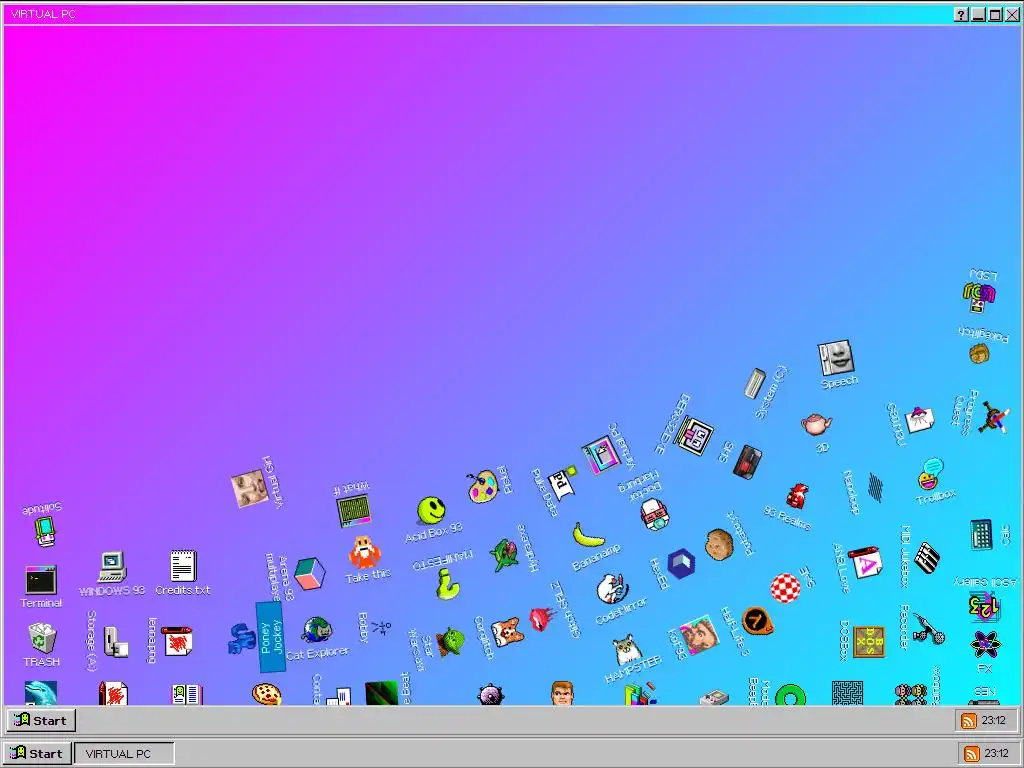
Task: Click the inner taskbar RSS feed icon
Action: 968,720
